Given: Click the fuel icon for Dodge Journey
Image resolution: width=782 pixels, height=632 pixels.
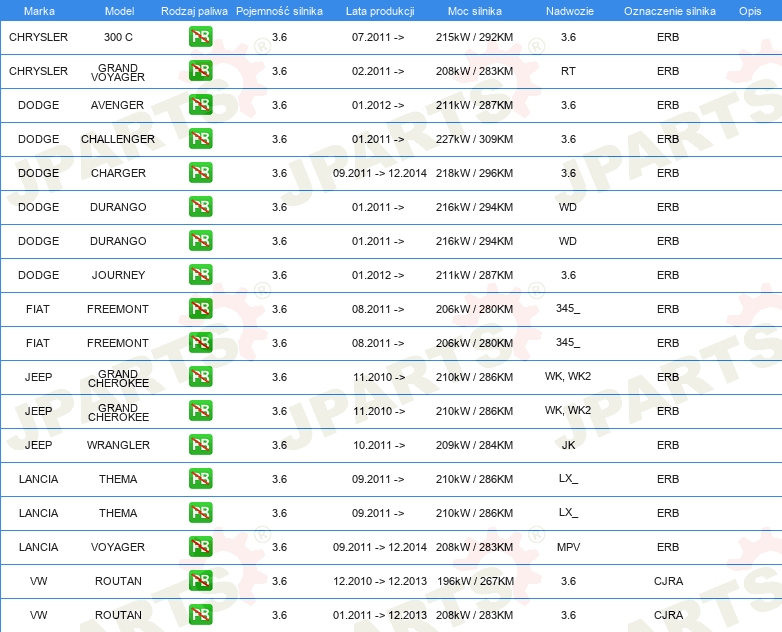Looking at the screenshot, I should pos(200,274).
